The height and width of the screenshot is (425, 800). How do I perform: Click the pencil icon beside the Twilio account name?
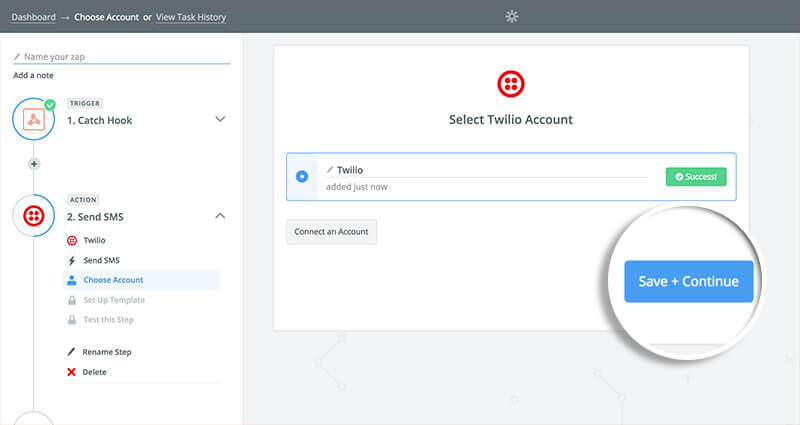(330, 170)
